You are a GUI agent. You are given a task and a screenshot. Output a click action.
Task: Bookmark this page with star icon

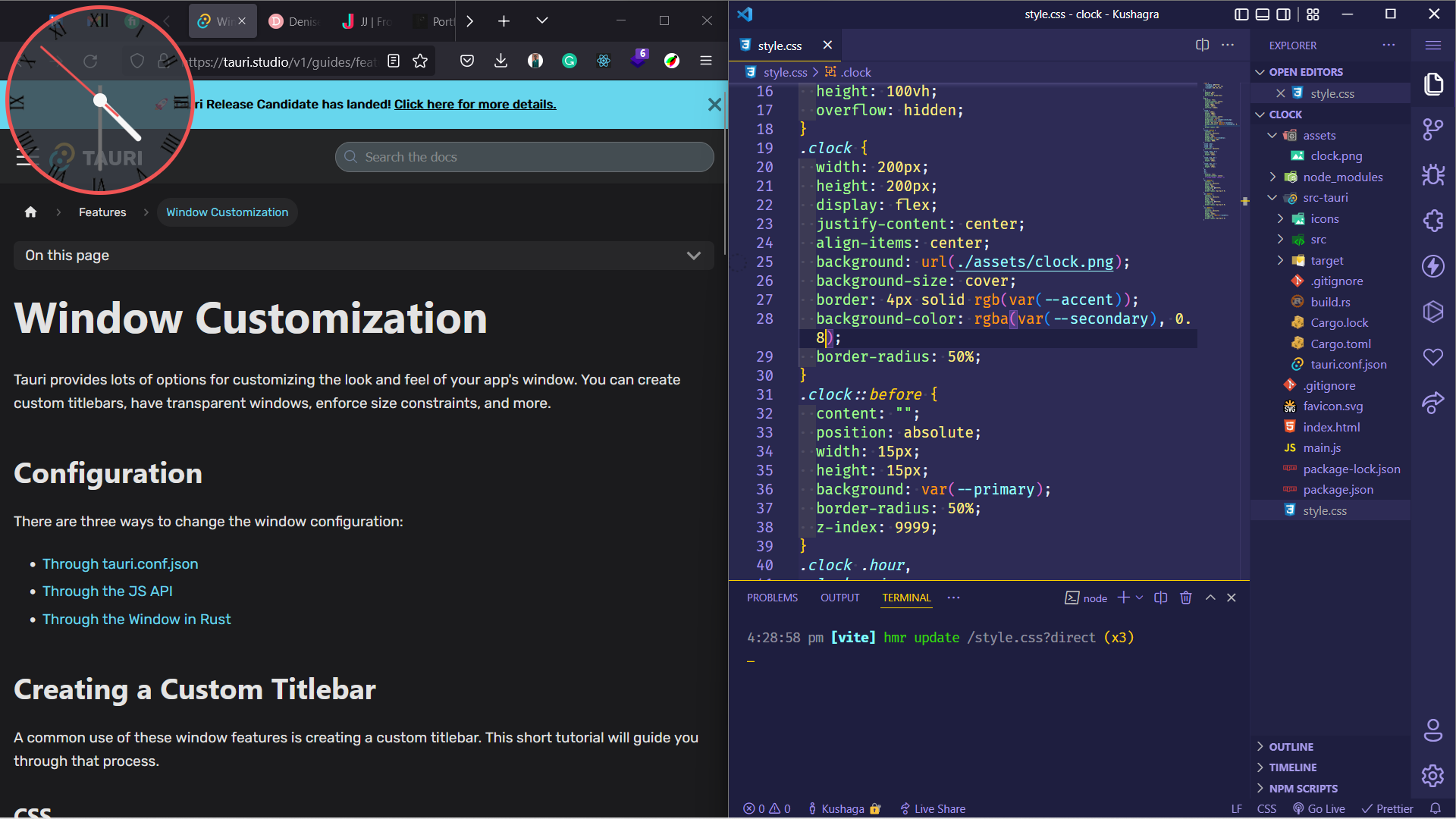(x=420, y=61)
